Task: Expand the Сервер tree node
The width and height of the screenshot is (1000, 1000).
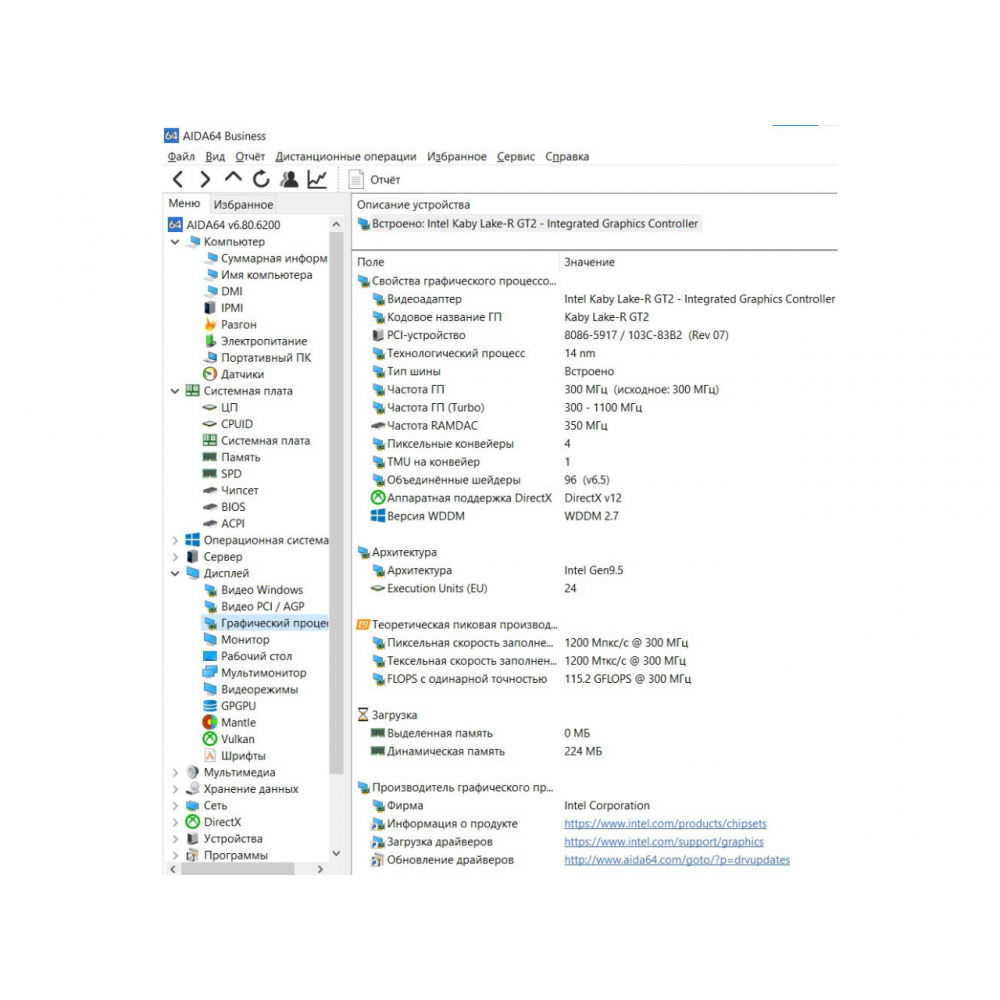Action: pos(175,557)
